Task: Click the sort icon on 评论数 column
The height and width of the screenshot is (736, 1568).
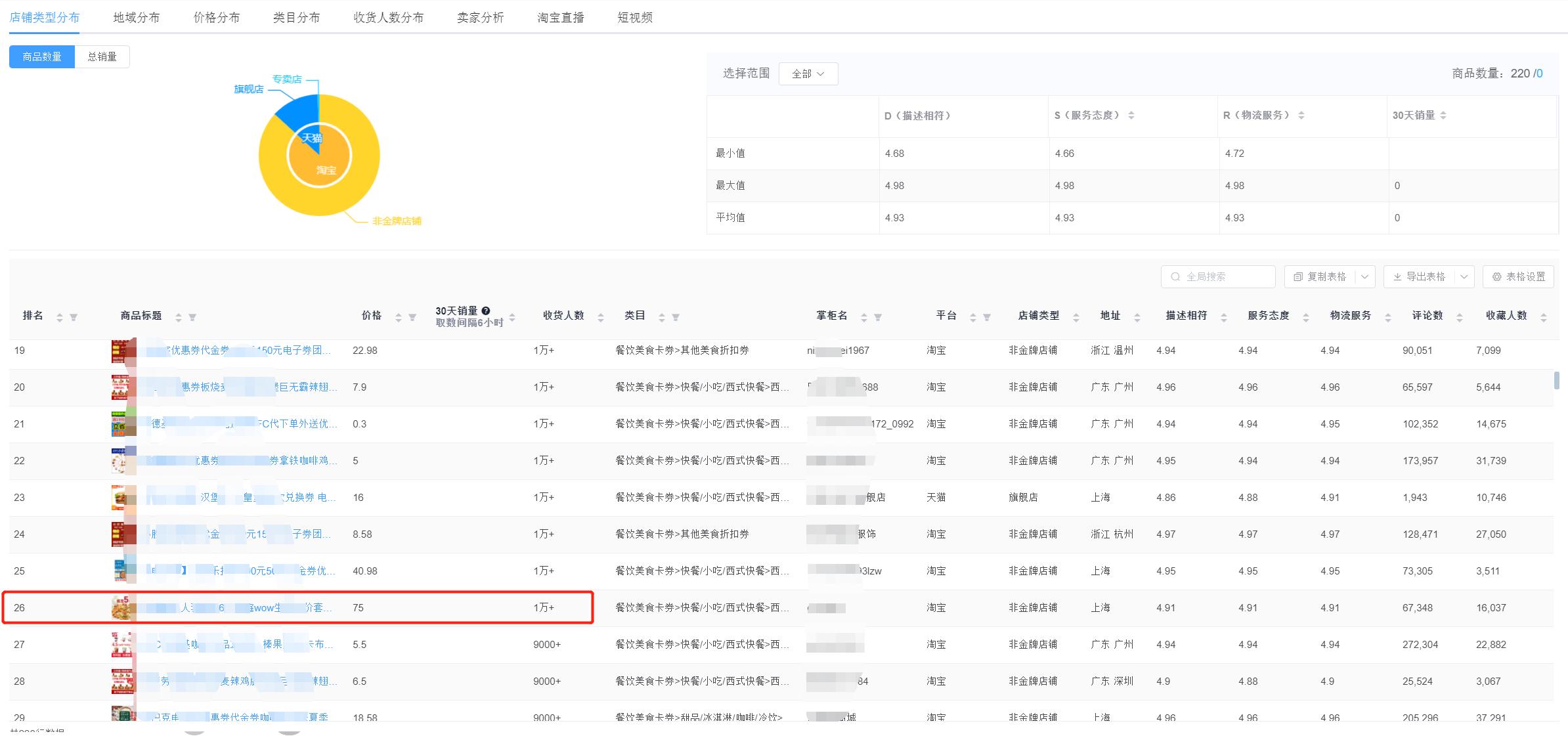Action: tap(1459, 317)
